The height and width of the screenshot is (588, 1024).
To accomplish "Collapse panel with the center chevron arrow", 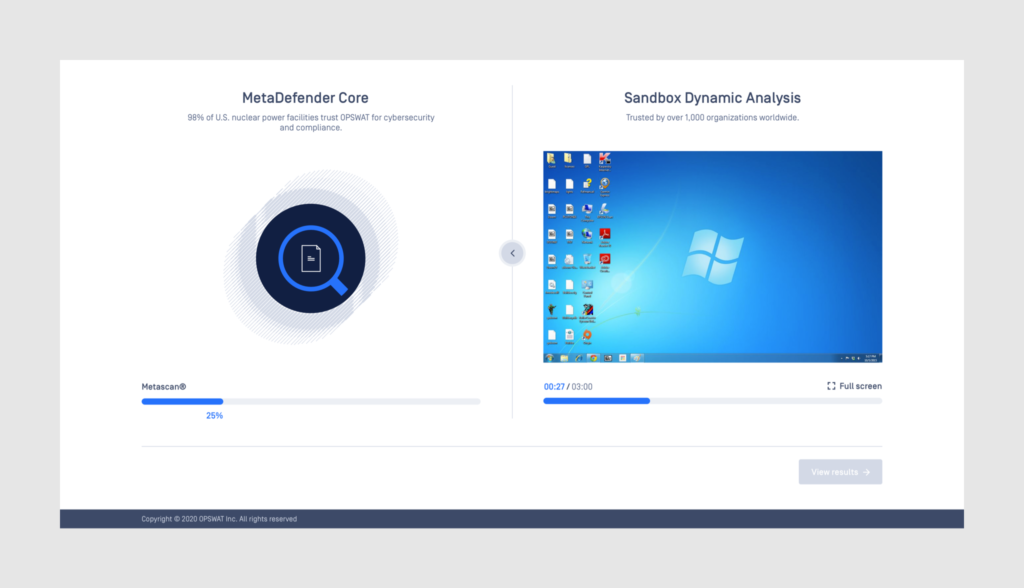I will pyautogui.click(x=512, y=253).
